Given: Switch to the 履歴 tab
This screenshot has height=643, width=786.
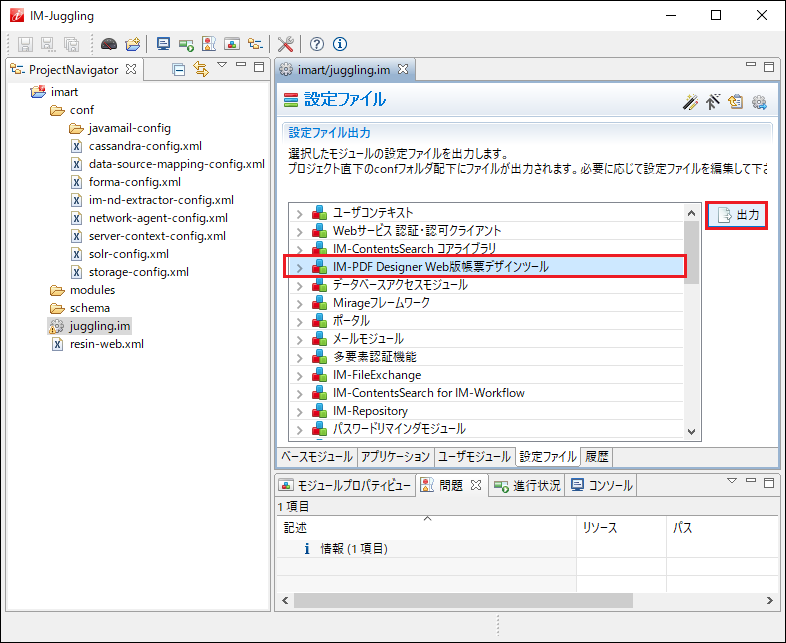Looking at the screenshot, I should point(597,457).
